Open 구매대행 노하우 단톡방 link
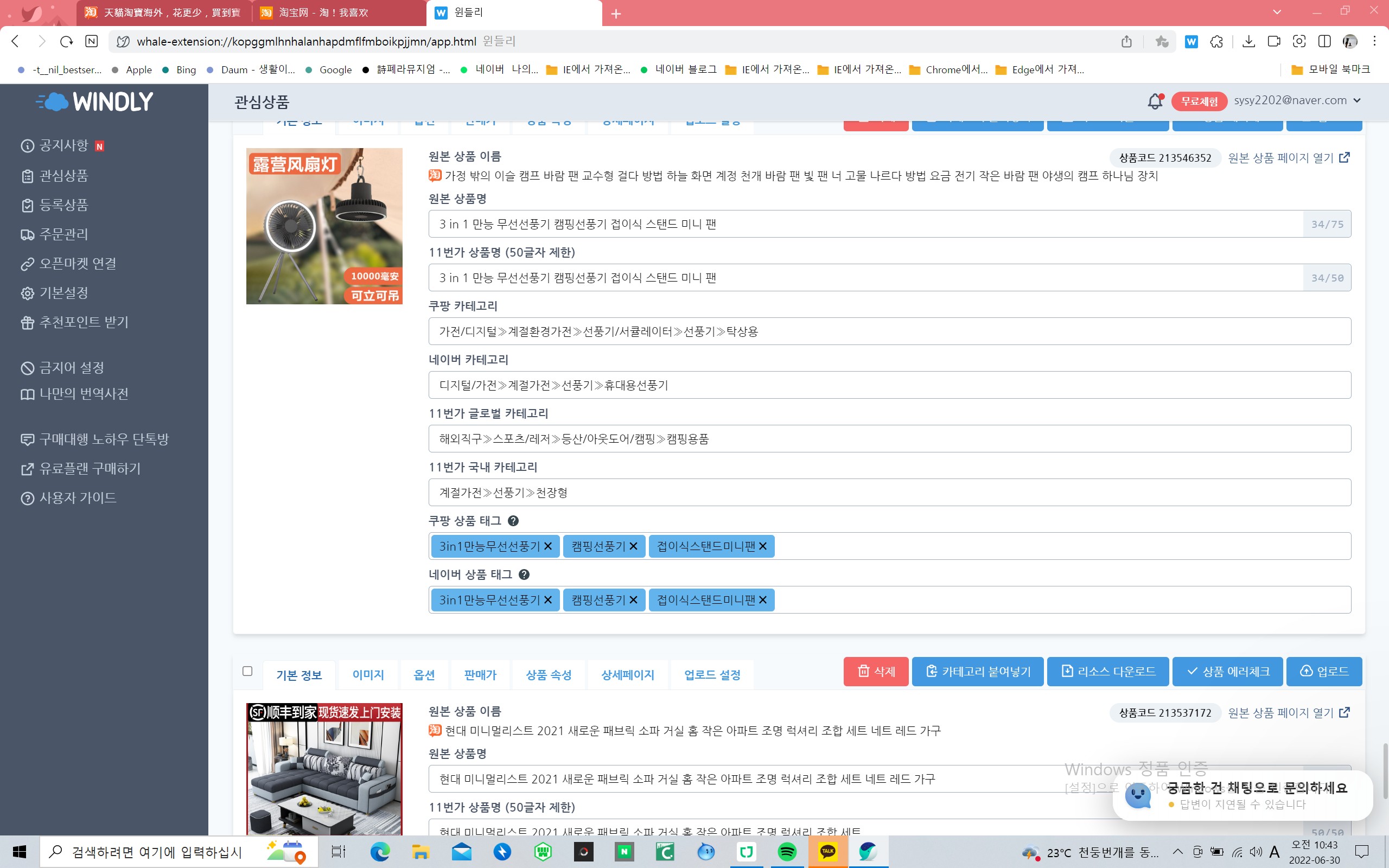Image resolution: width=1389 pixels, height=868 pixels. point(95,439)
